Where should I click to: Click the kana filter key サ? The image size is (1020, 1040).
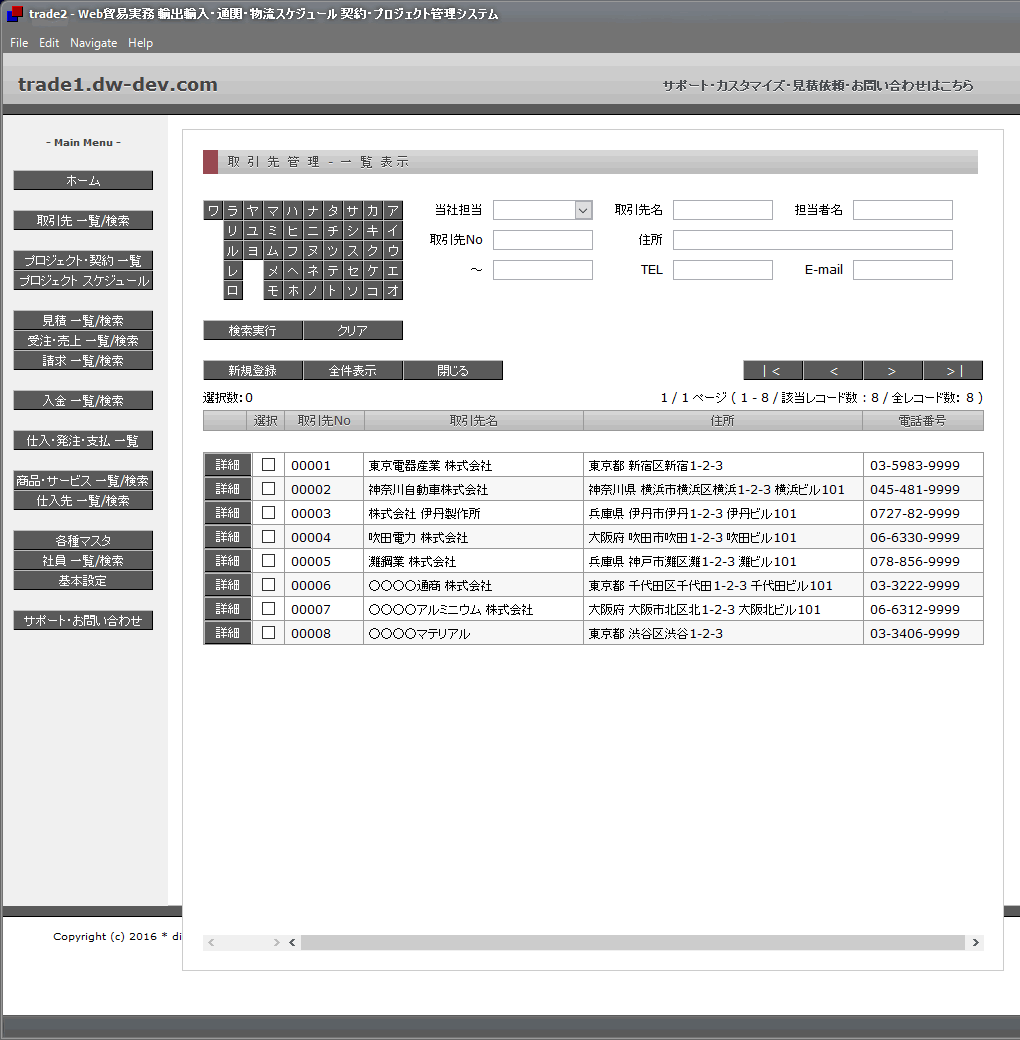coord(353,210)
